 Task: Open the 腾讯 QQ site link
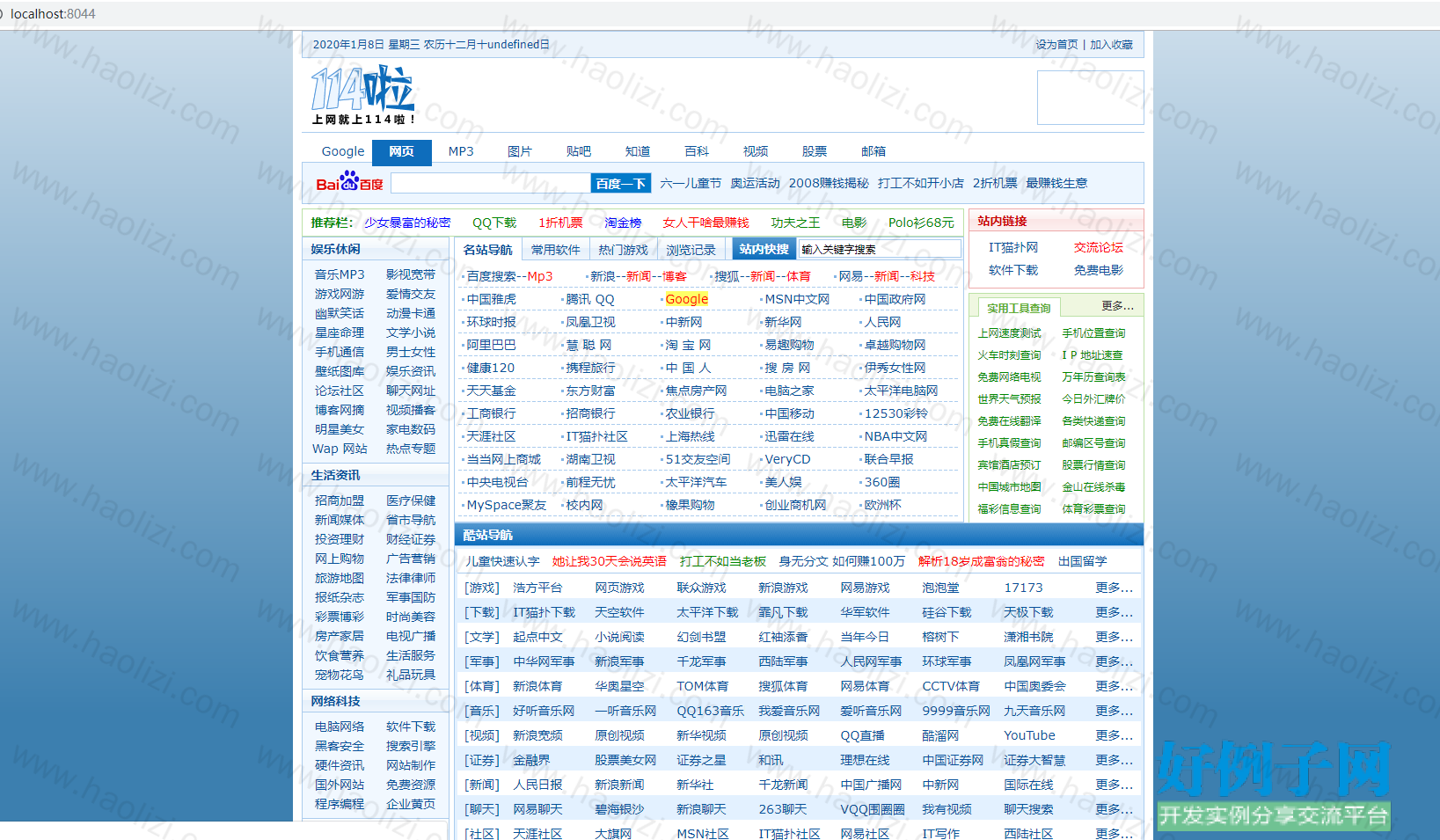point(590,299)
